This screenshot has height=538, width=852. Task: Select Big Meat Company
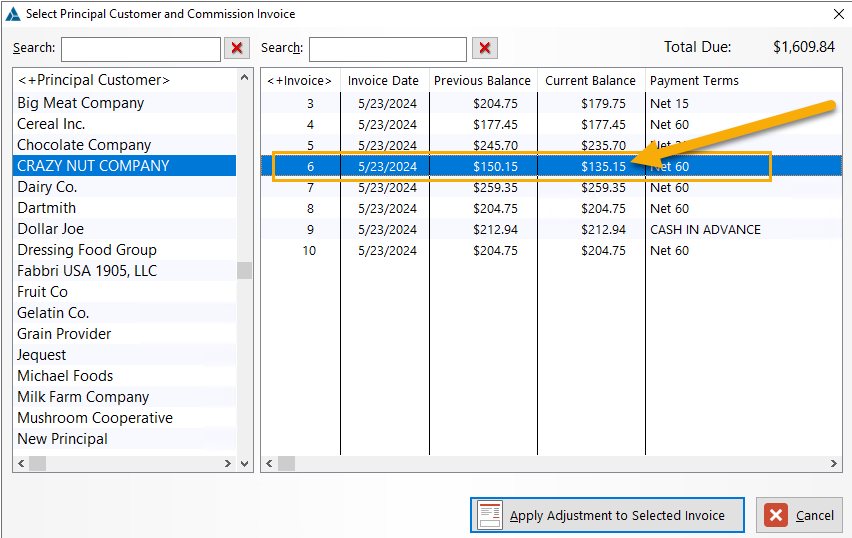click(125, 103)
